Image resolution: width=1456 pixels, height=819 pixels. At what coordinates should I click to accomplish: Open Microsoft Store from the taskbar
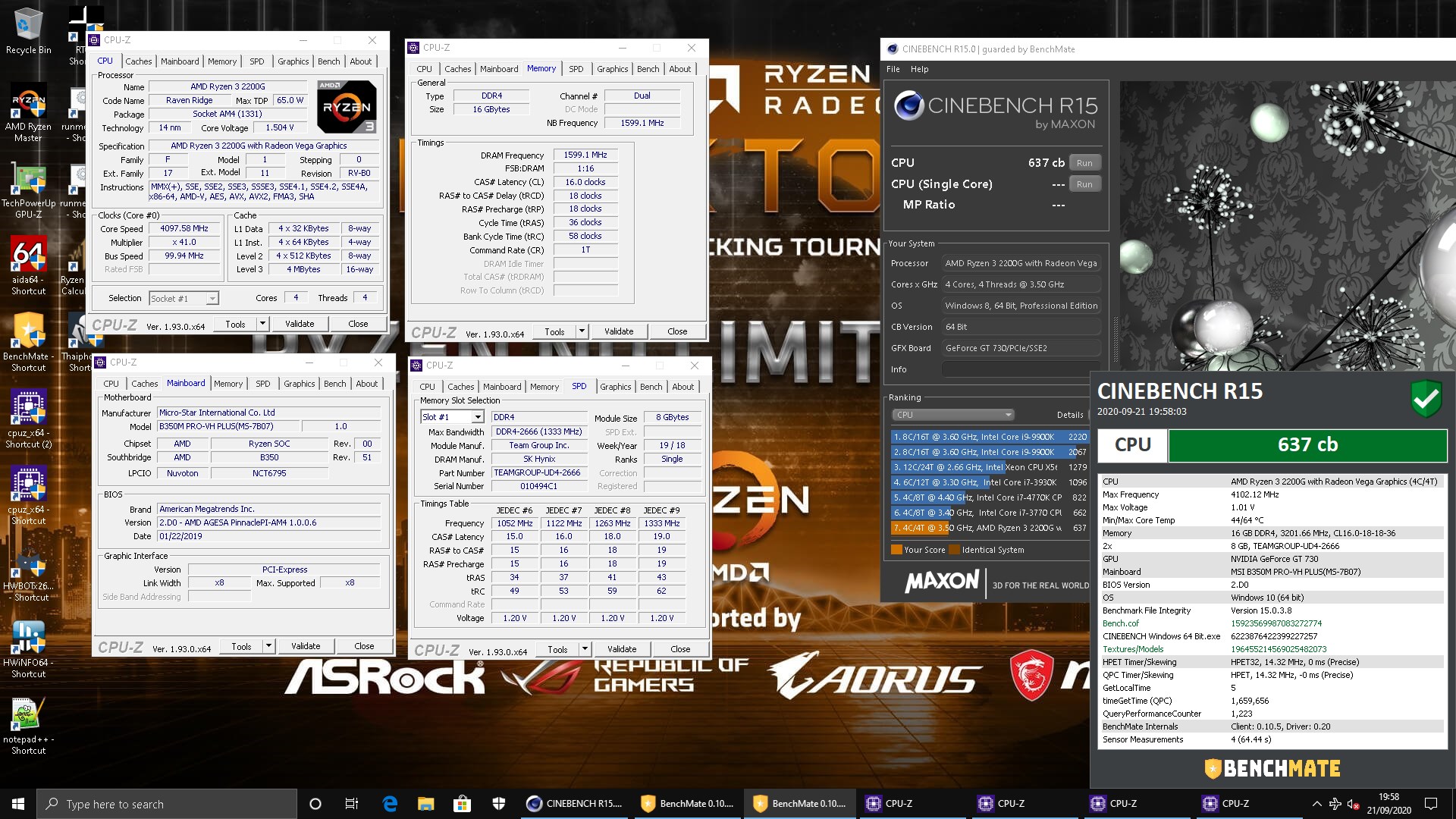pos(462,804)
